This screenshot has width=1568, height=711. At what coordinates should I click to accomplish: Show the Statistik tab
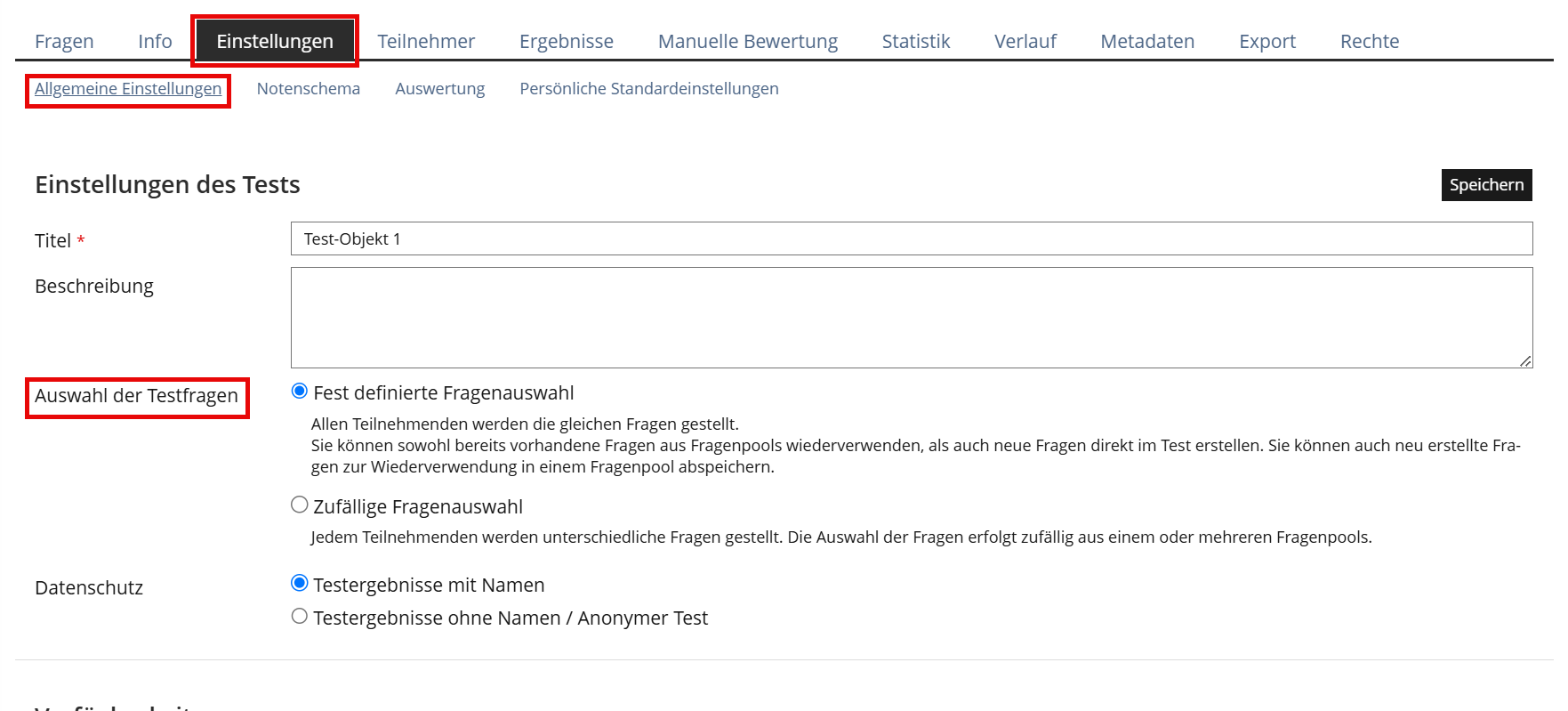915,42
